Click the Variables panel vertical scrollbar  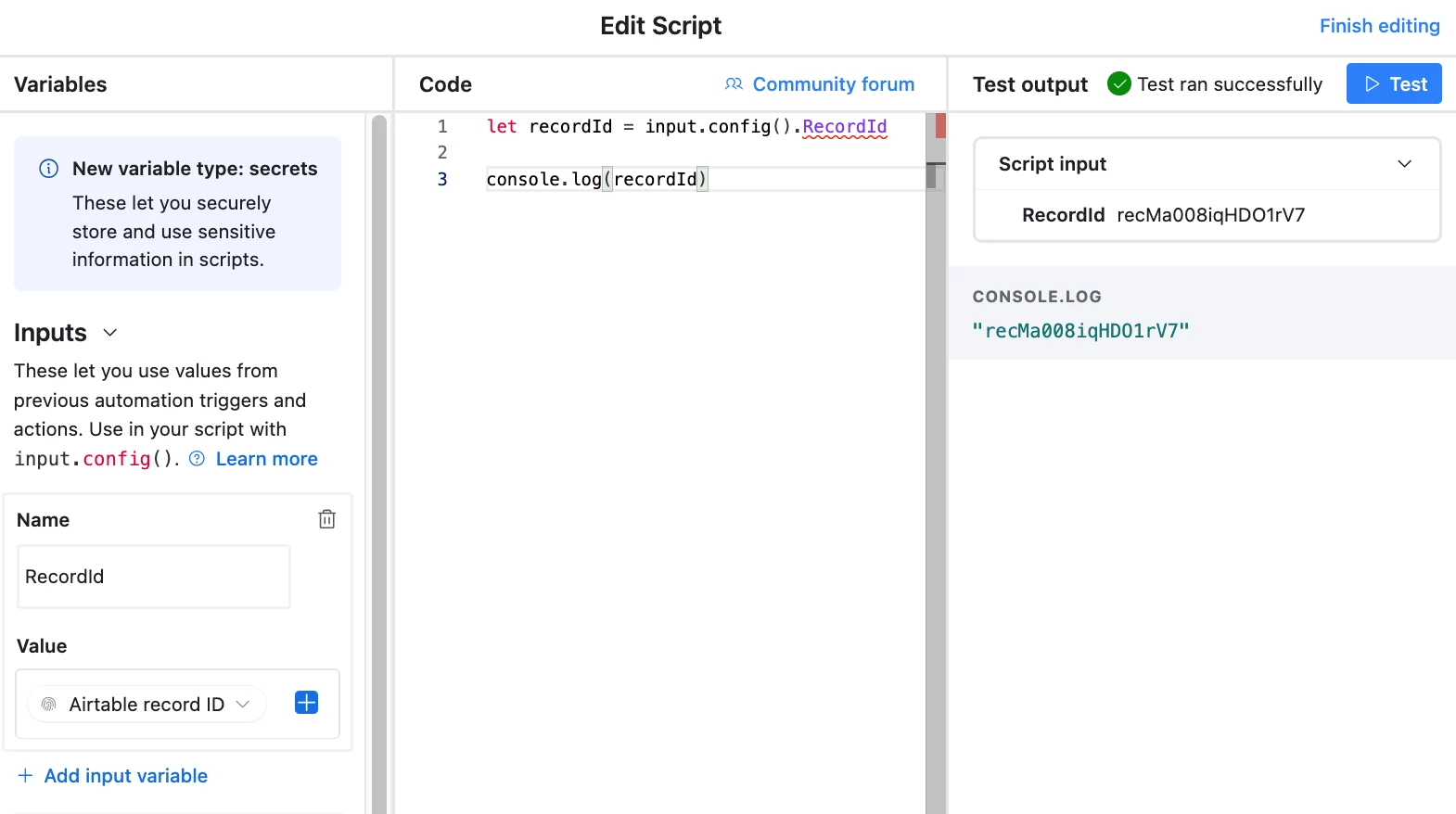378,464
